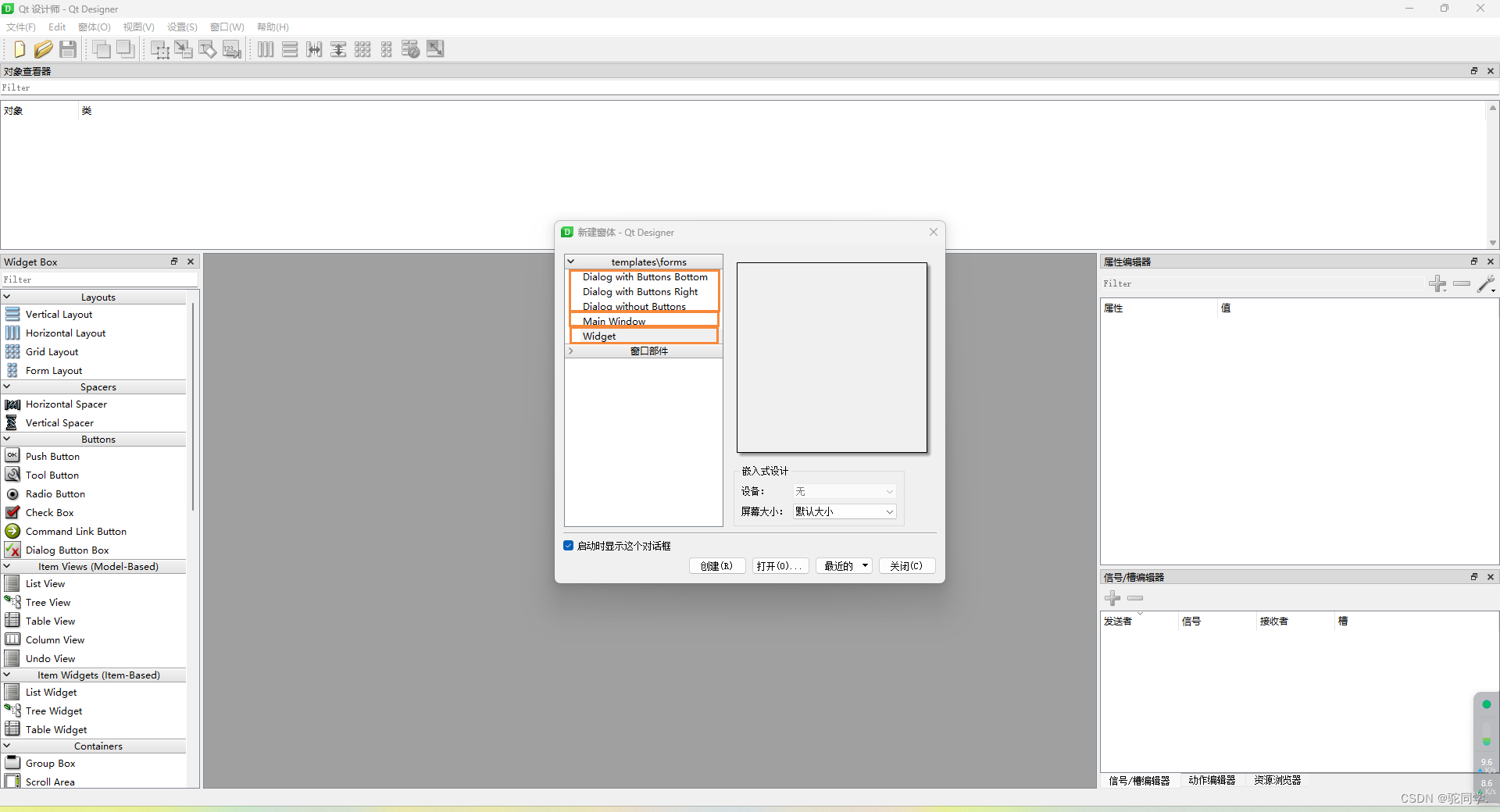Apply Lay Out Horizontally from toolbar
The height and width of the screenshot is (812, 1500).
[x=266, y=49]
